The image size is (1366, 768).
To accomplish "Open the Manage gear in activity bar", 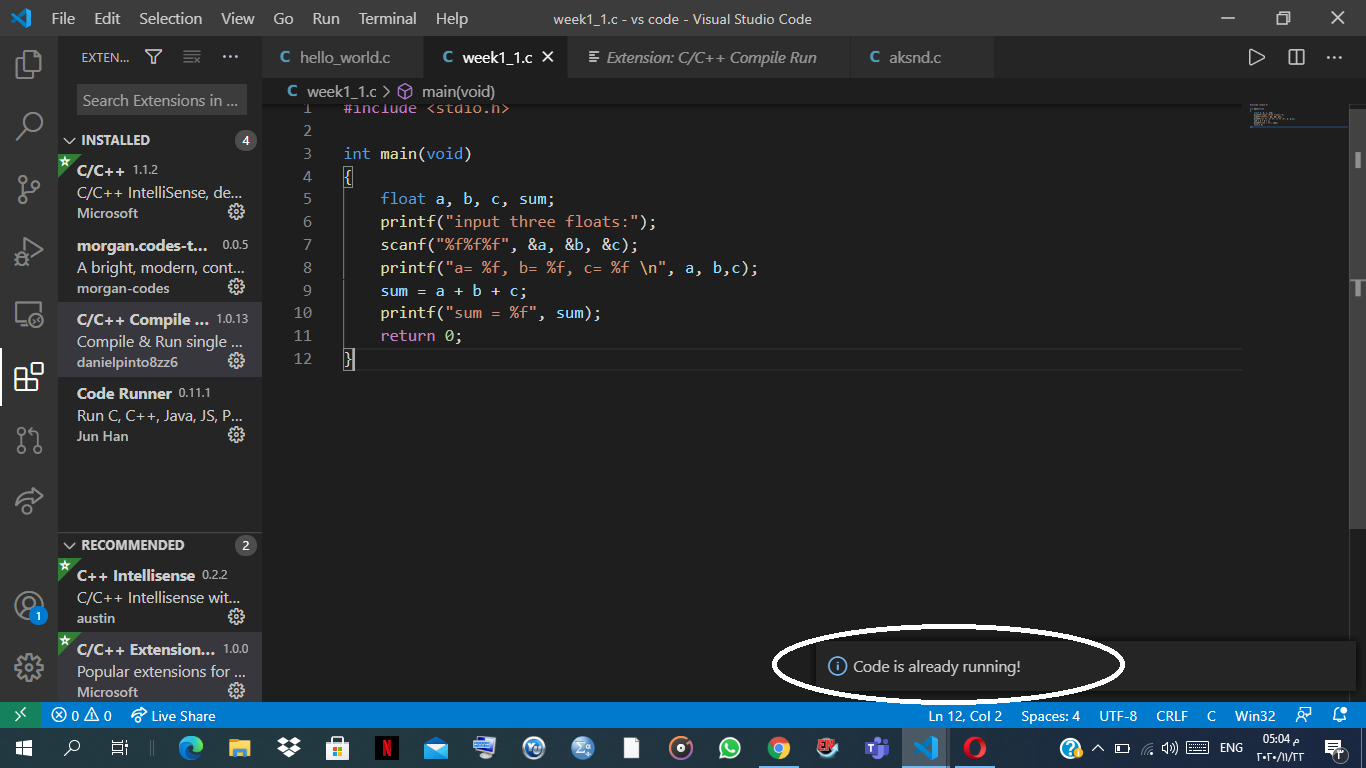I will (x=29, y=667).
